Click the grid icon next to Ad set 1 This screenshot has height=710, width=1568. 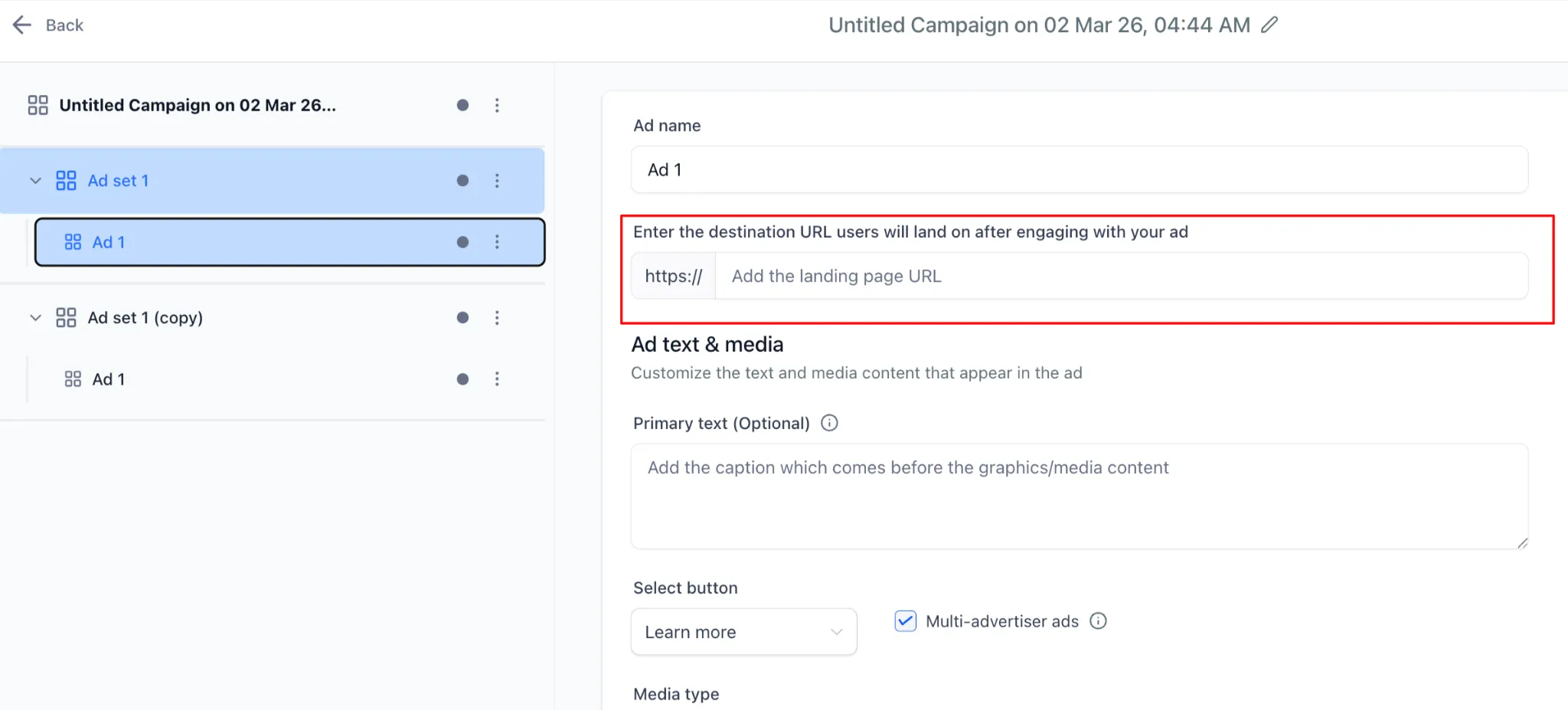[x=66, y=181]
